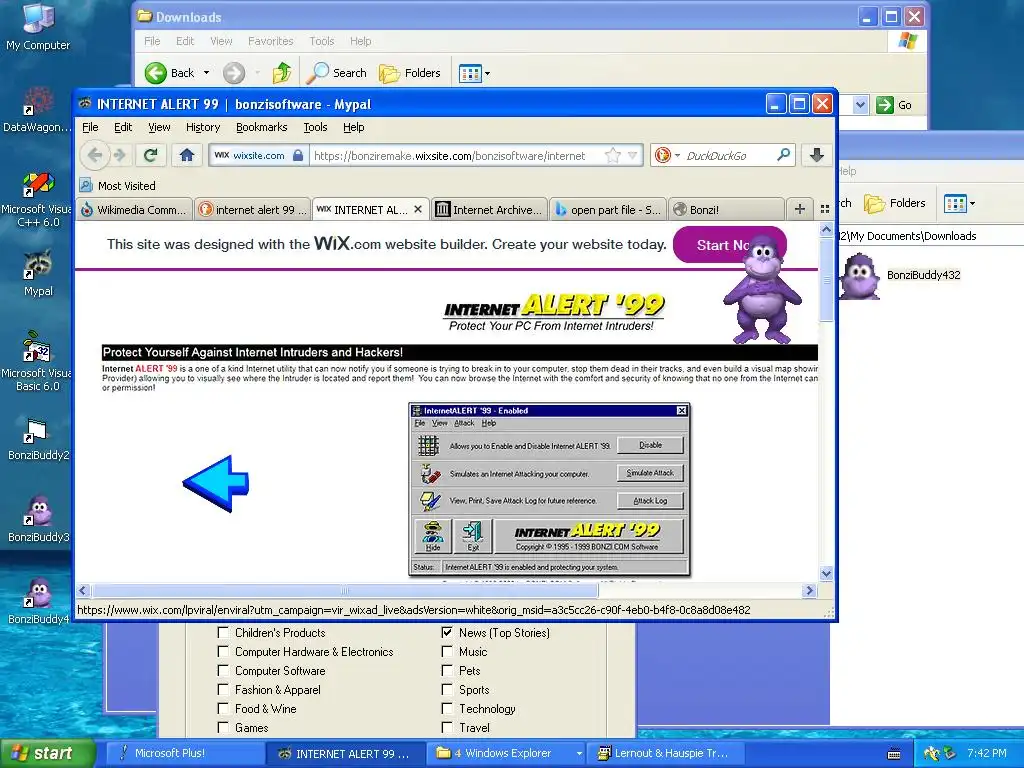1024x768 pixels.
Task: Click the search magnifier in DuckDuckGo box
Action: click(x=783, y=155)
